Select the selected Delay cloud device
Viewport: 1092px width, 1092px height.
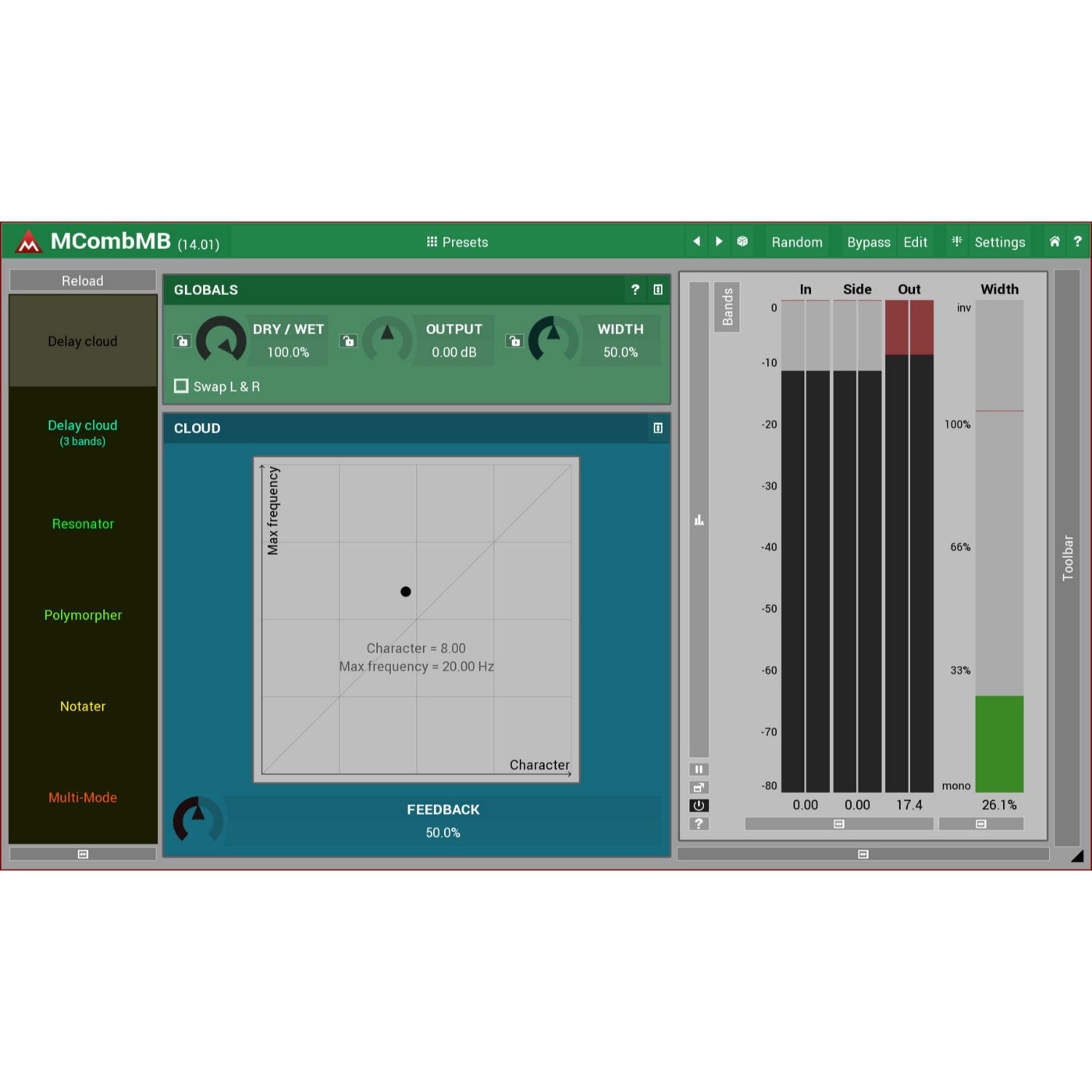83,341
